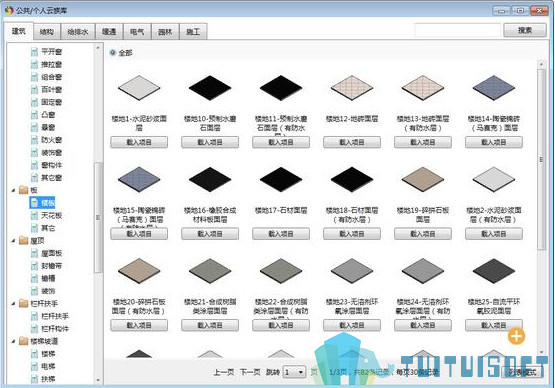Collapse the 楼梯坡道 tree node
This screenshot has height=388, width=555.
coord(13,342)
